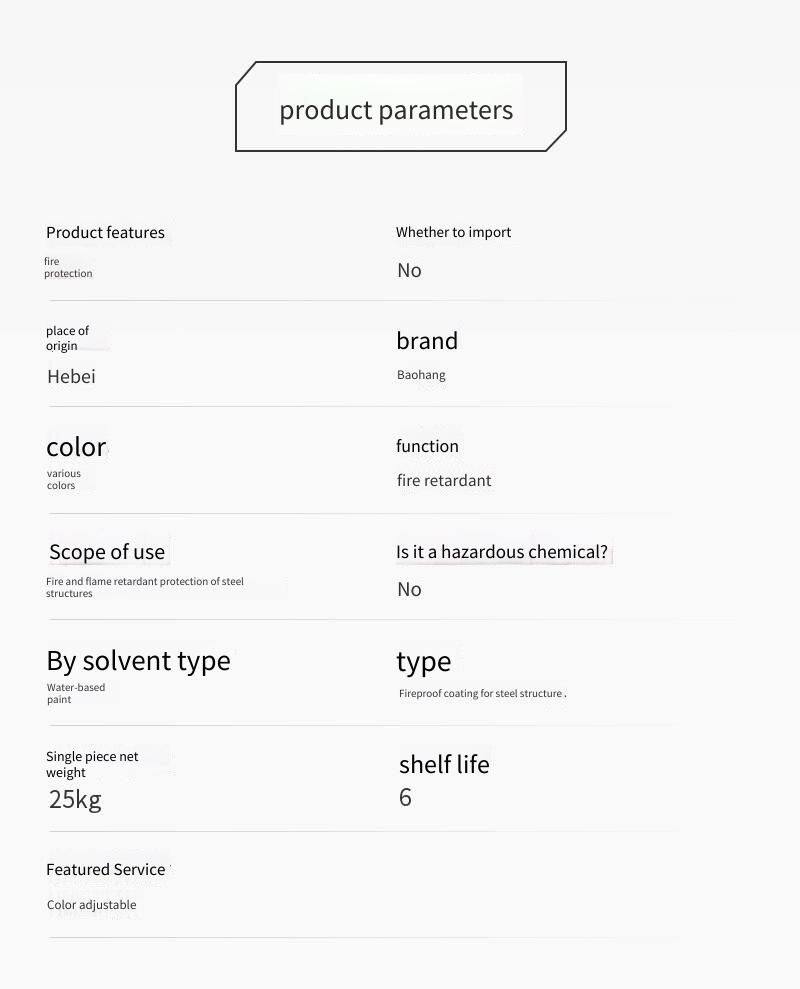Click the 'place of origin' label
The width and height of the screenshot is (800, 989).
tap(67, 338)
